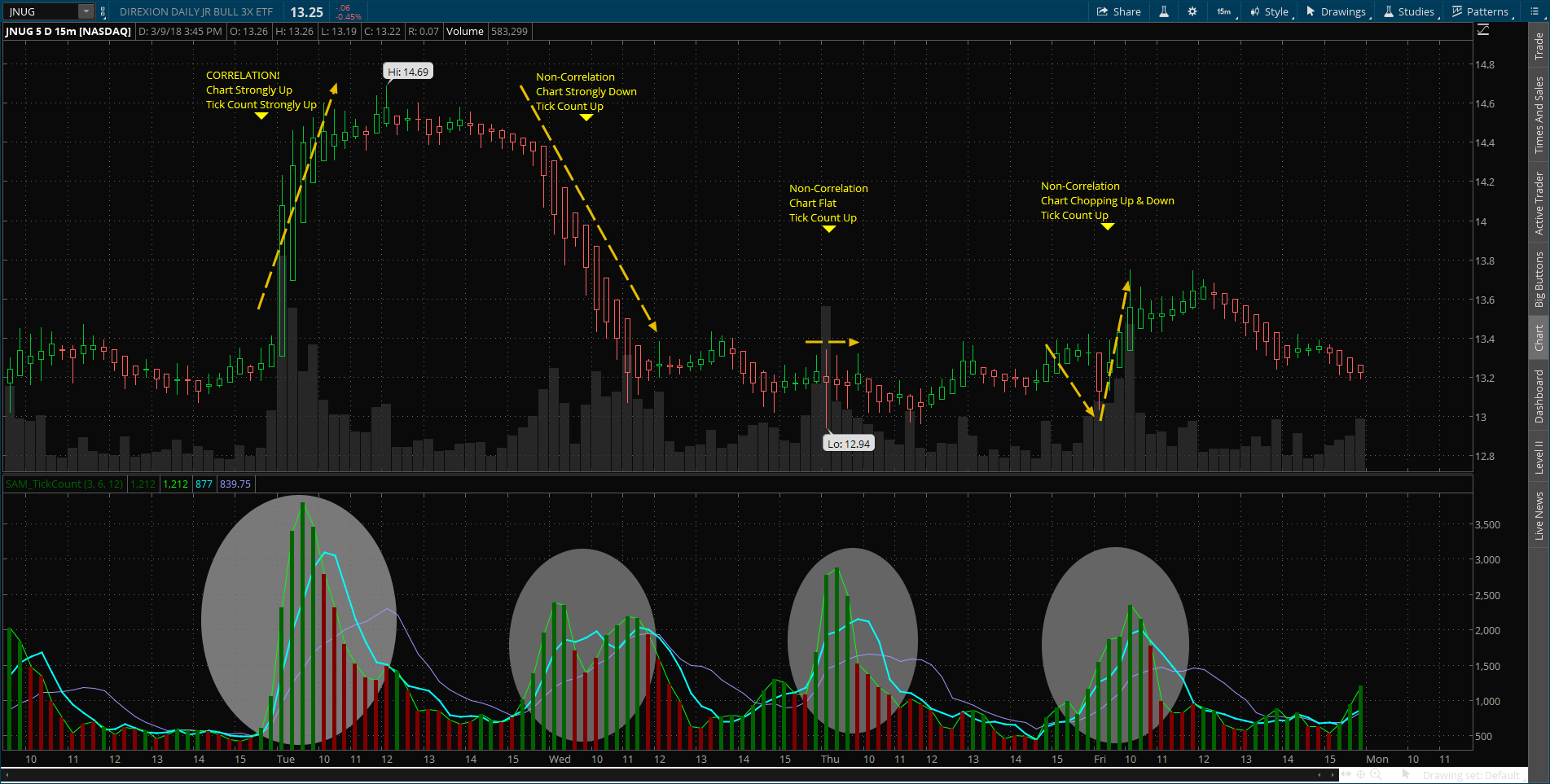Click the JNUG 5 D 15m chart title
Screen dimensions: 1550x784
click(x=68, y=31)
